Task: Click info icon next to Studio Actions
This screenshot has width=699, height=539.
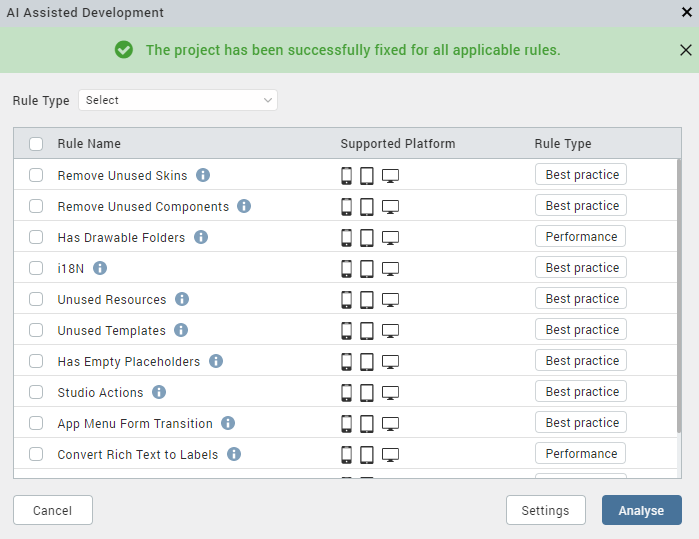Action: [x=159, y=392]
